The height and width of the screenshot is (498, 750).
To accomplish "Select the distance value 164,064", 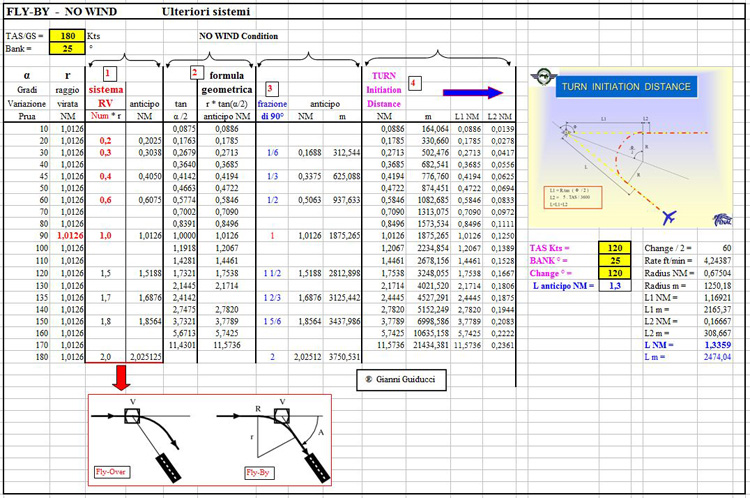I will pyautogui.click(x=435, y=129).
